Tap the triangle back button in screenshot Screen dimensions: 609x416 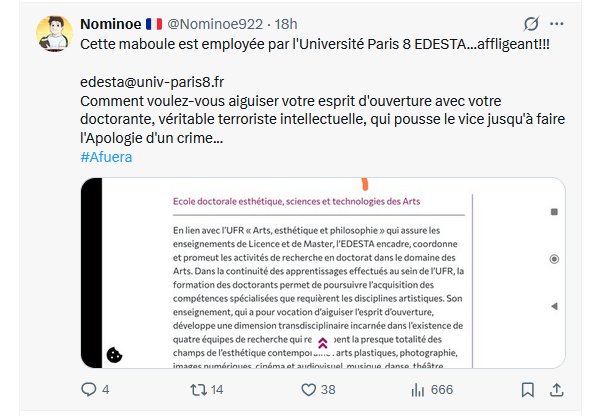(553, 306)
